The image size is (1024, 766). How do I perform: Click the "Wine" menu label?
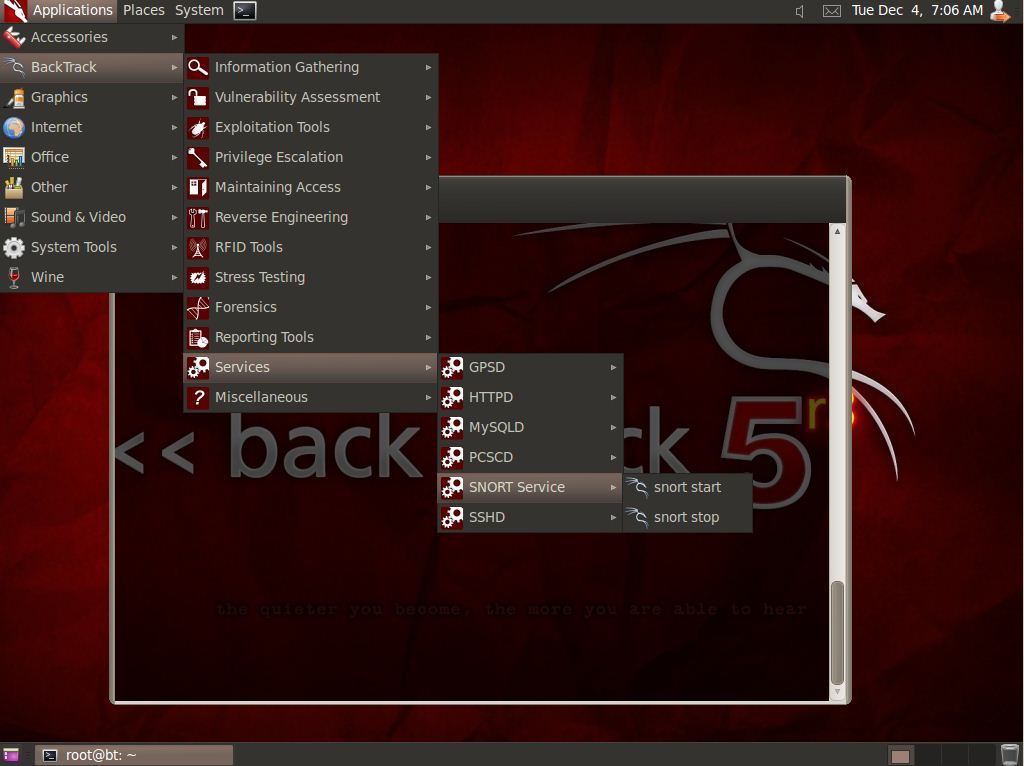click(48, 278)
